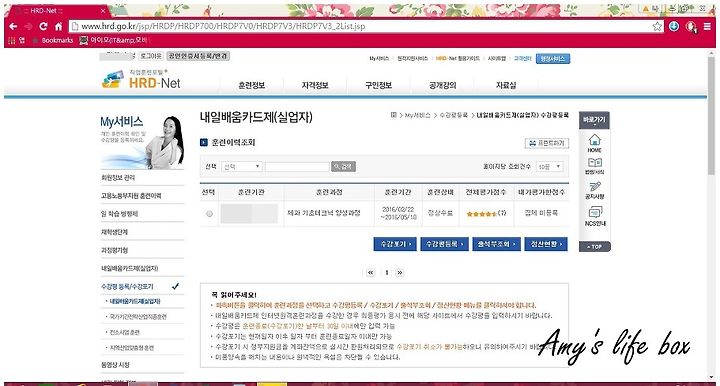Click the gray 검색 button
The width and height of the screenshot is (720, 386).
coord(343,167)
